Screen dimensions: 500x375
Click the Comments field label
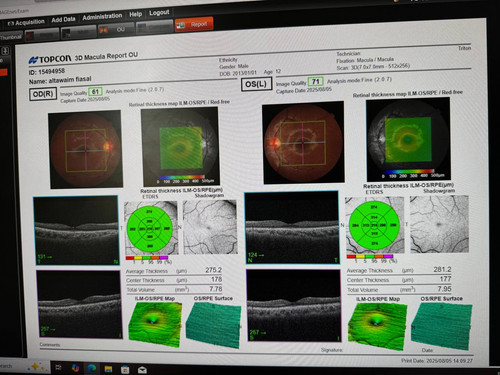[50, 345]
